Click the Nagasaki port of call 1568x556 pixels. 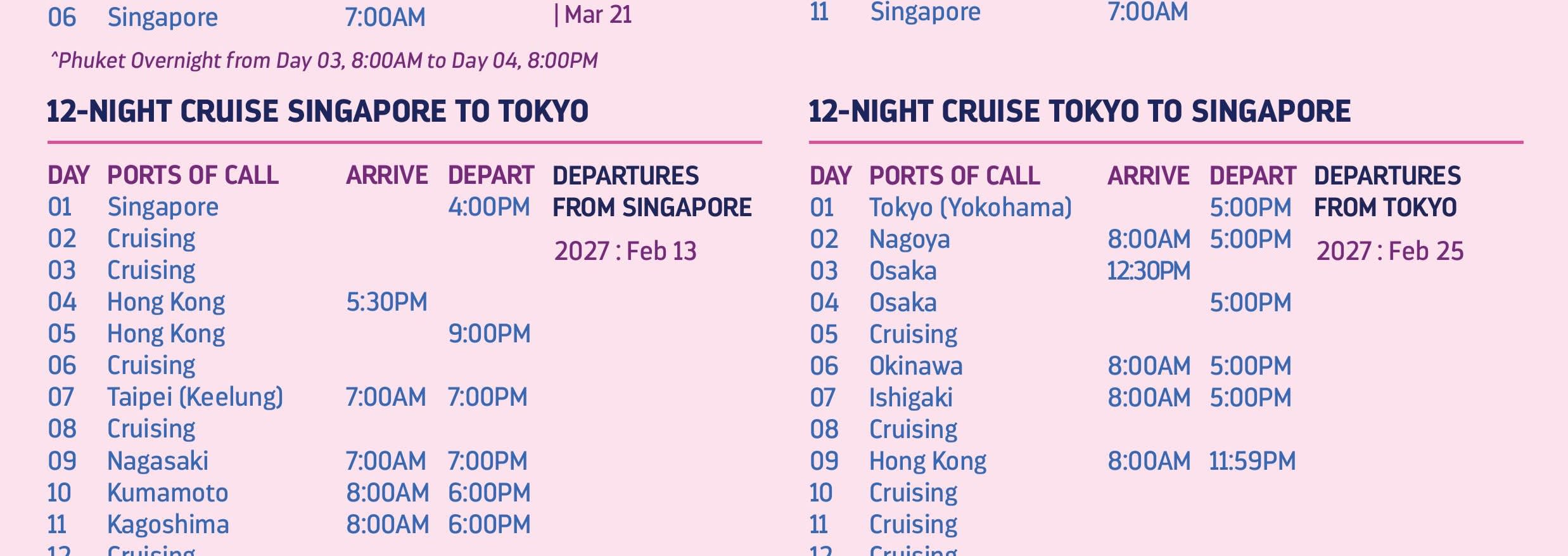pyautogui.click(x=158, y=462)
